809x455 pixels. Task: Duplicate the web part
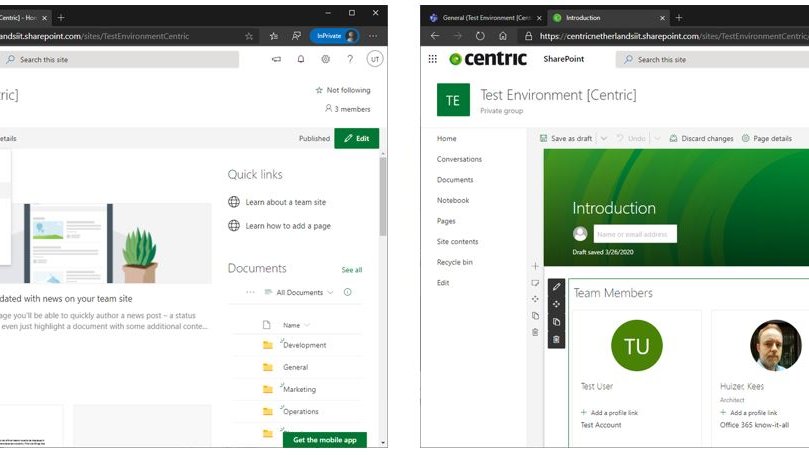[x=556, y=322]
